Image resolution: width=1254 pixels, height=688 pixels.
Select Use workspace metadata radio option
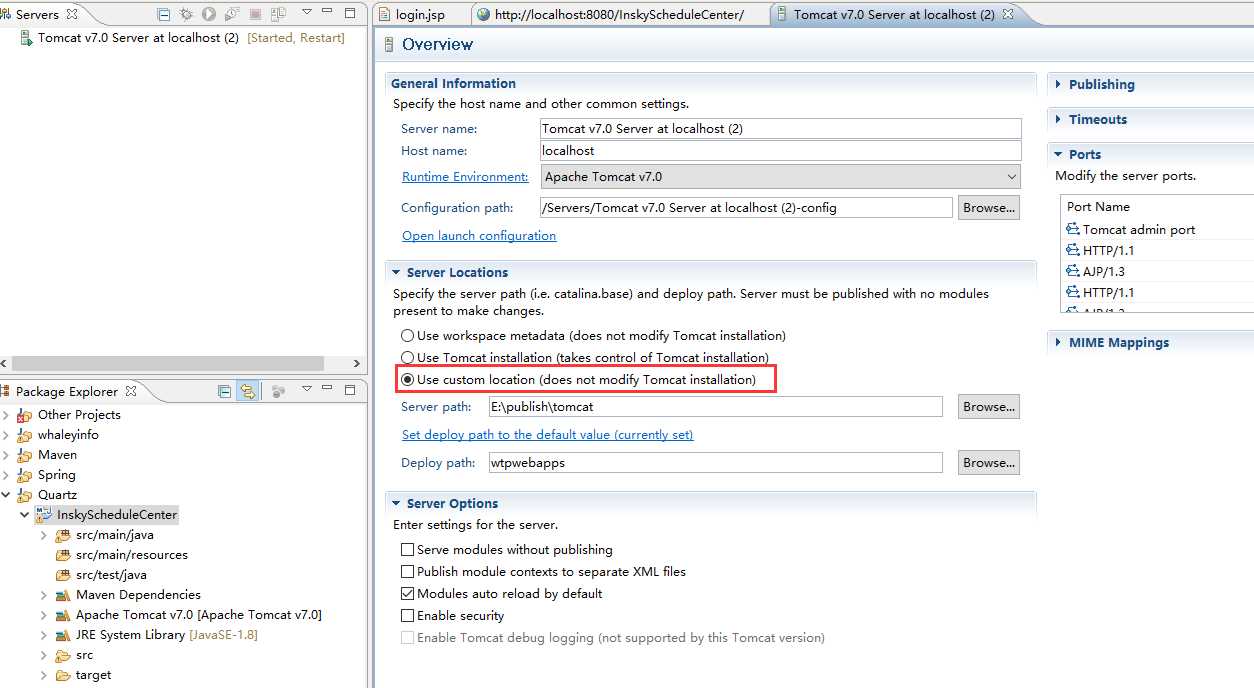[x=407, y=336]
